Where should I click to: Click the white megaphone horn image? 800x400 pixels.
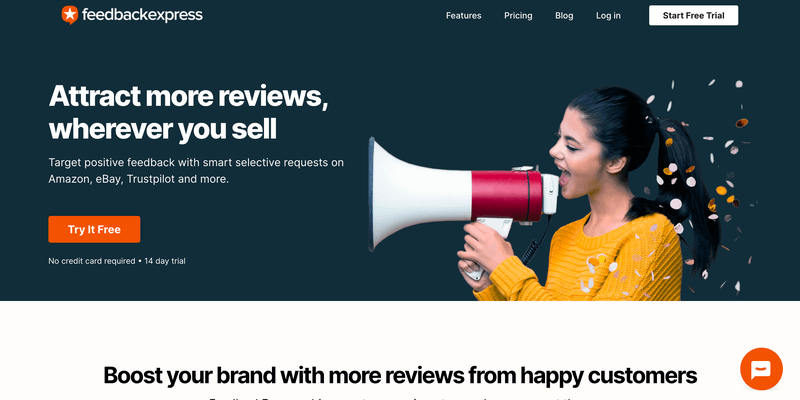pos(418,194)
